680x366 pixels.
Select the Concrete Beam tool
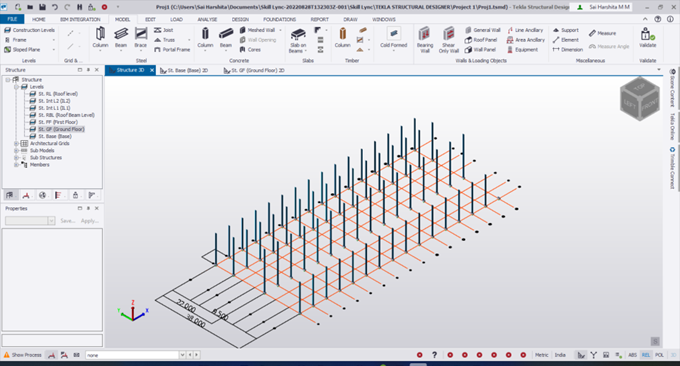[226, 38]
